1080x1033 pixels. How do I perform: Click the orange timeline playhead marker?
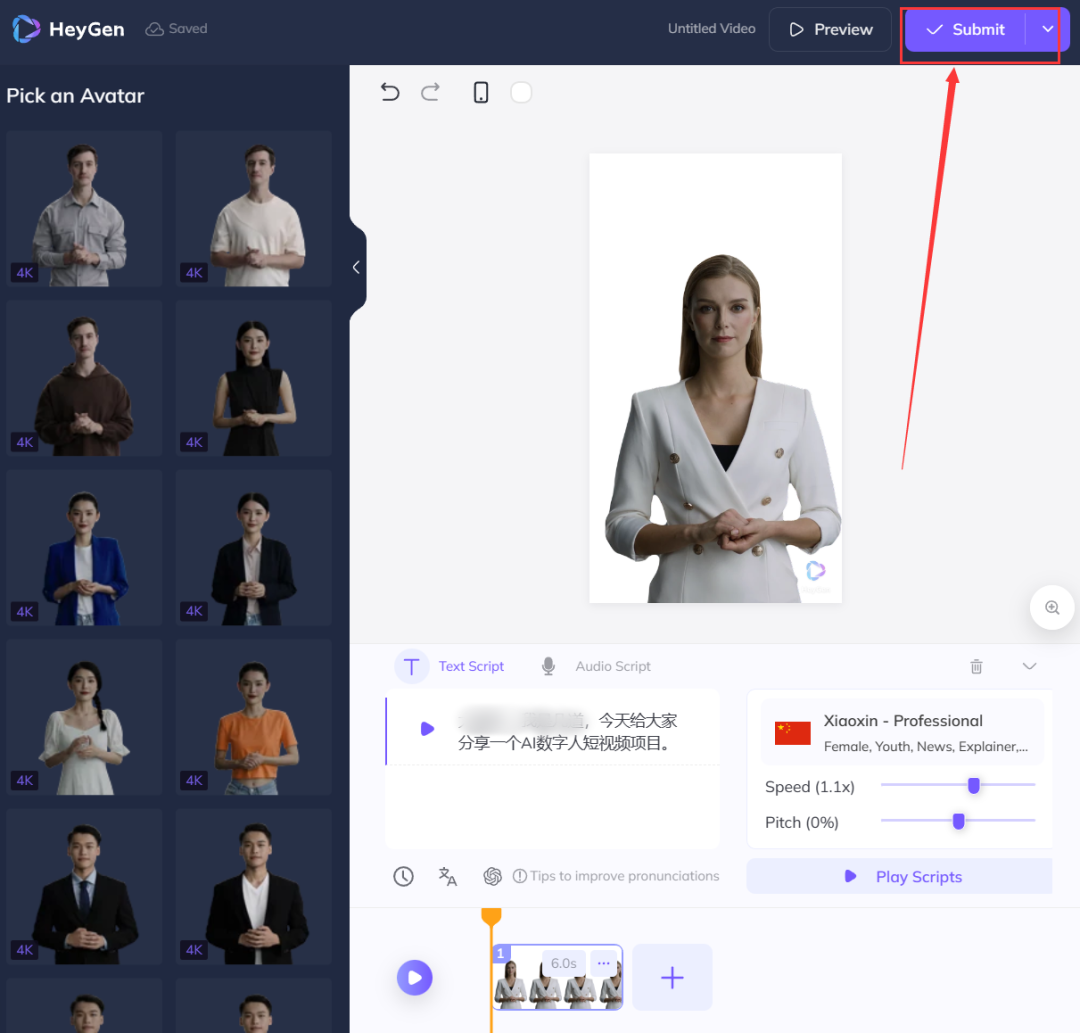(491, 917)
